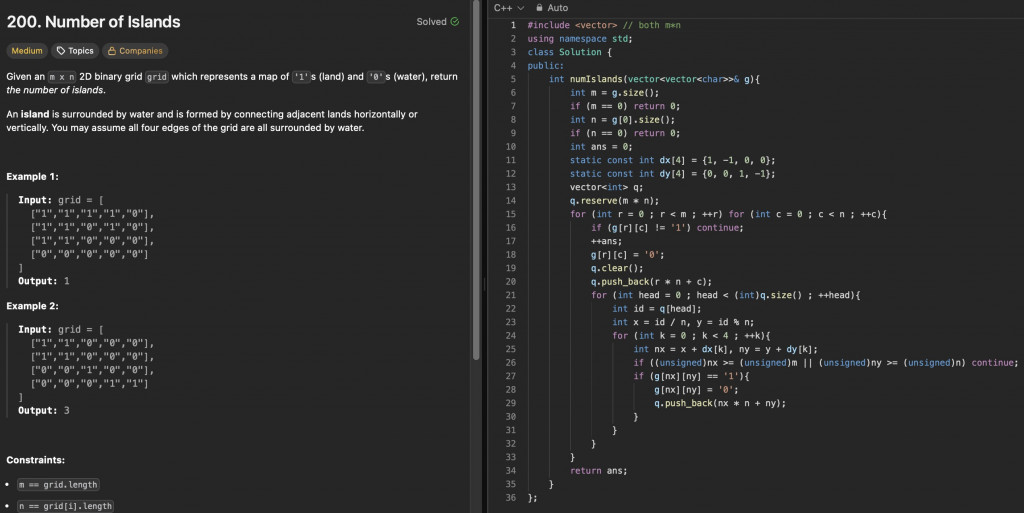Click the "Example 2:" heading

(x=33, y=306)
